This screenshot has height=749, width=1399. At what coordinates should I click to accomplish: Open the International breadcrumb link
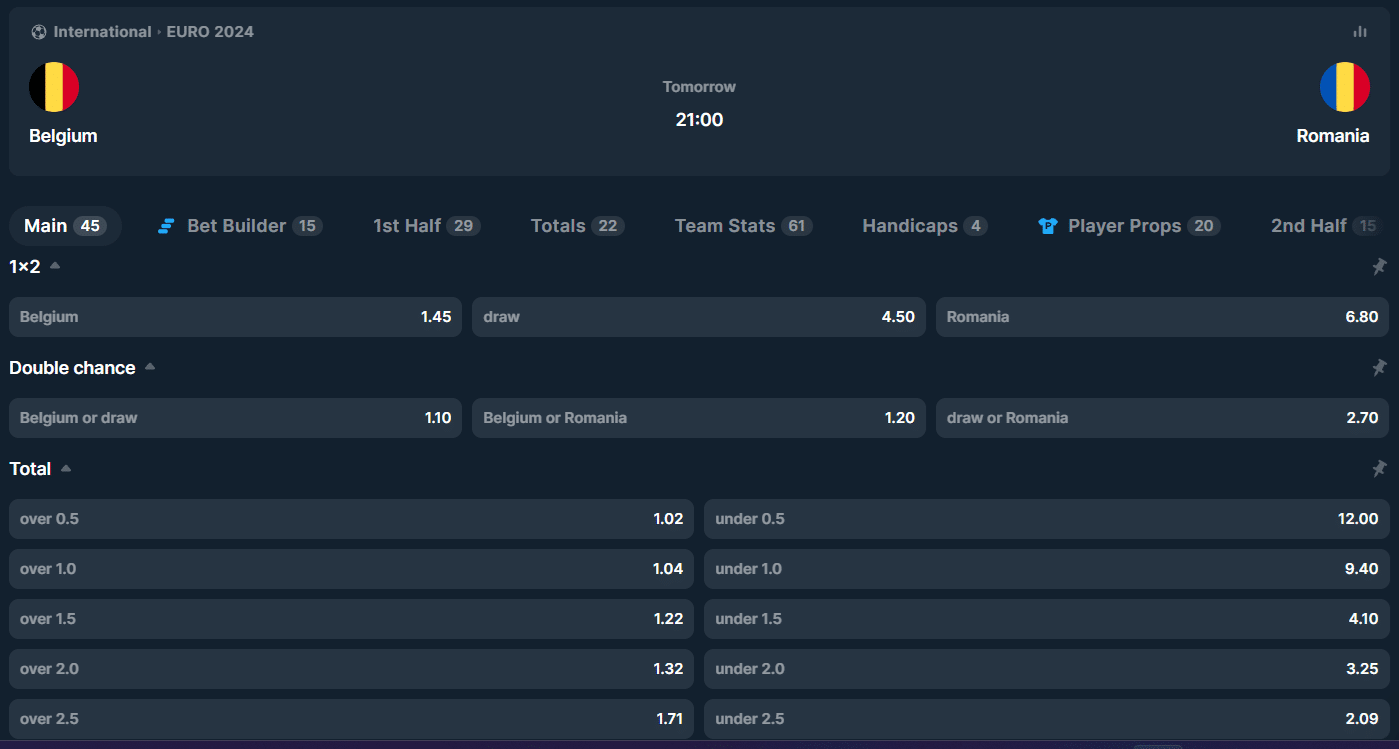(102, 32)
